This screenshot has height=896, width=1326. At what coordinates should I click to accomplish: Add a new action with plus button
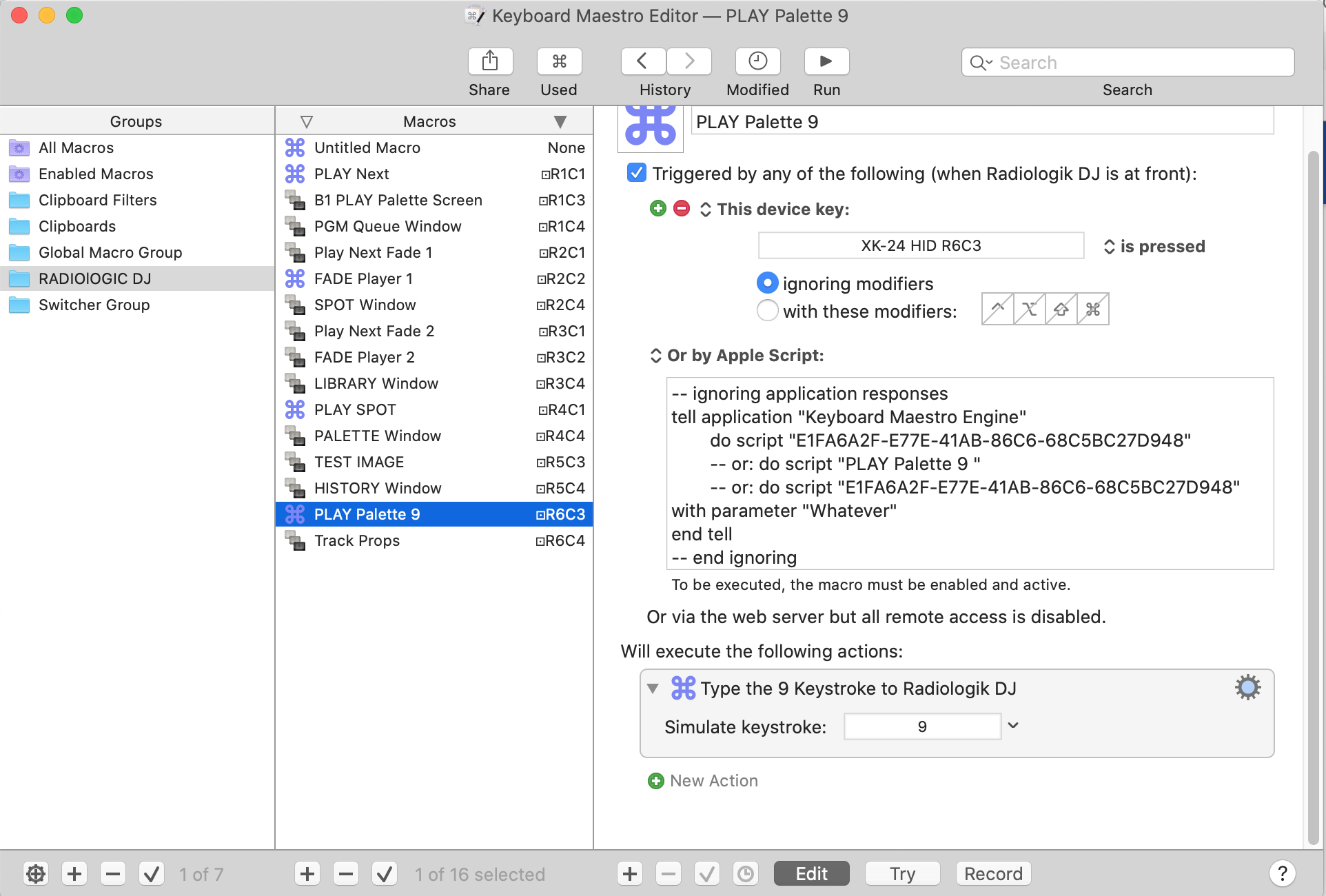click(630, 874)
